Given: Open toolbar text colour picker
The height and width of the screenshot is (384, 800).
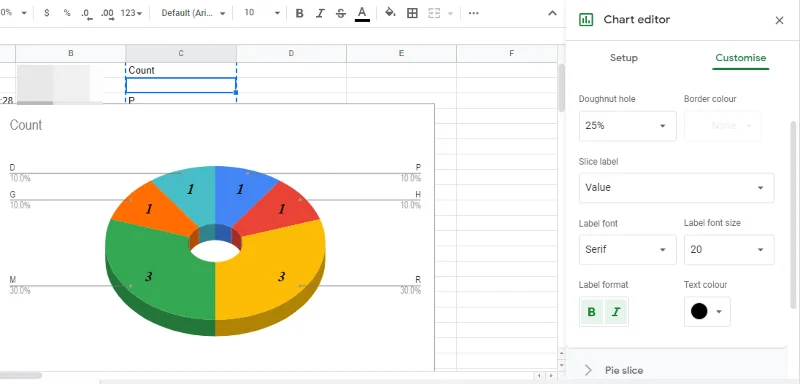Looking at the screenshot, I should tap(362, 13).
